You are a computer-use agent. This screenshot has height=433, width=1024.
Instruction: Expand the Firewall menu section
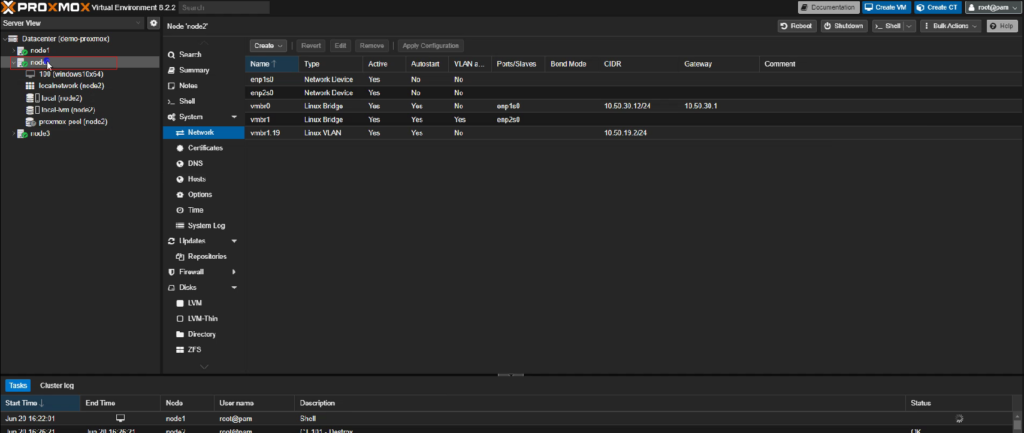(x=234, y=272)
